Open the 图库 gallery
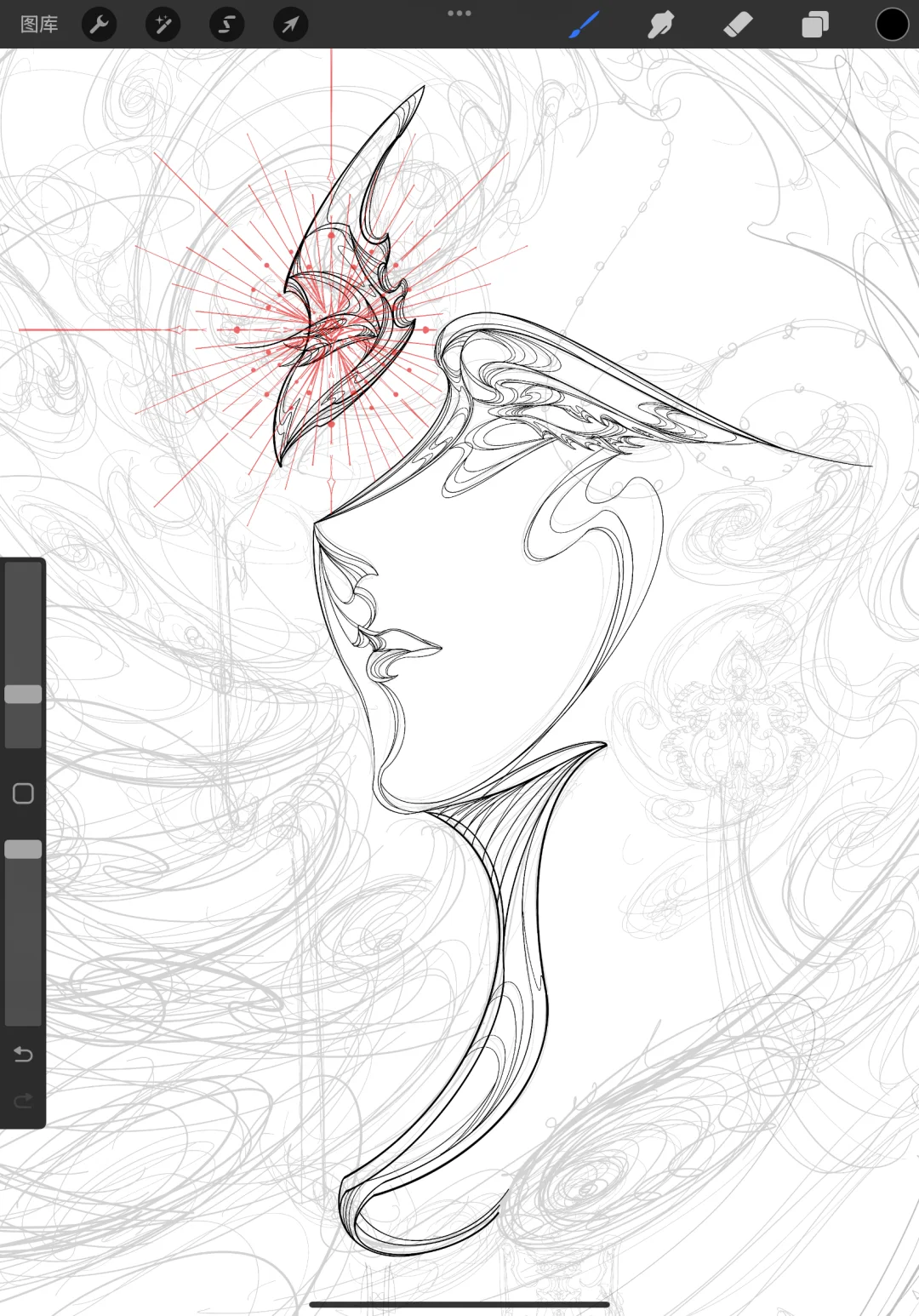Screen dimensions: 919x1316 [39, 25]
